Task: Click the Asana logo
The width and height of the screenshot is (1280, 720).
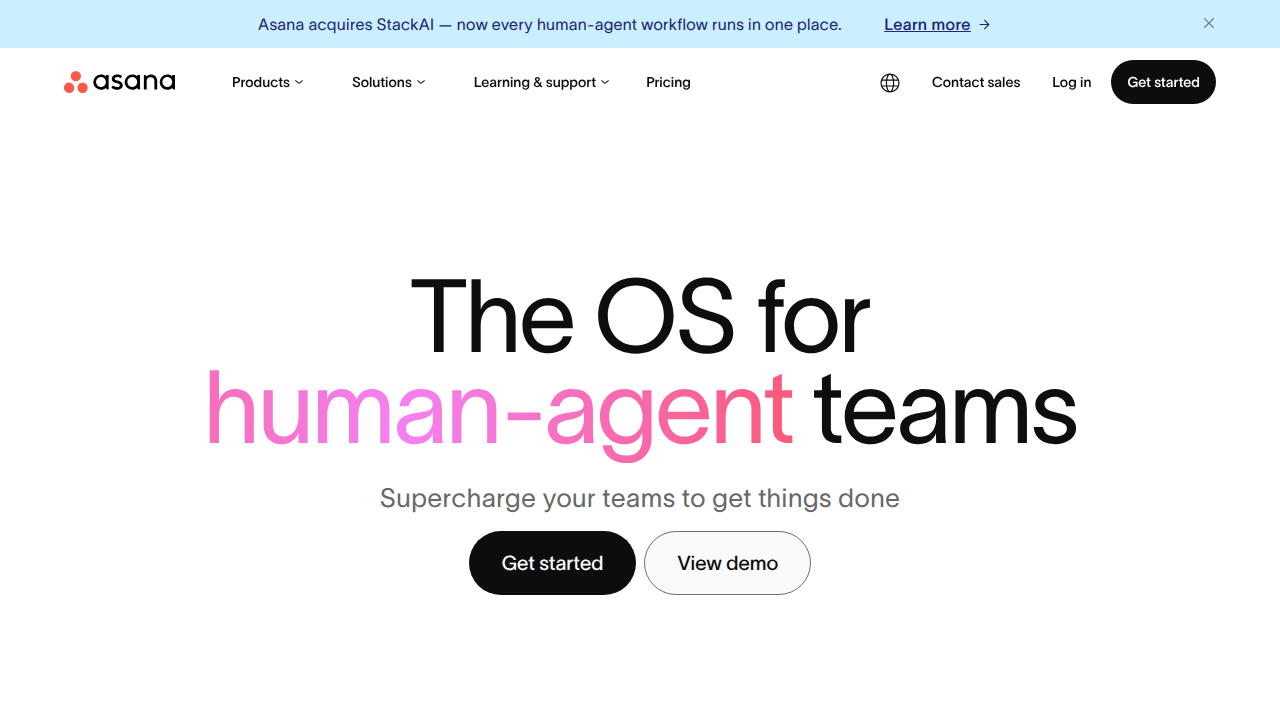Action: (x=119, y=82)
